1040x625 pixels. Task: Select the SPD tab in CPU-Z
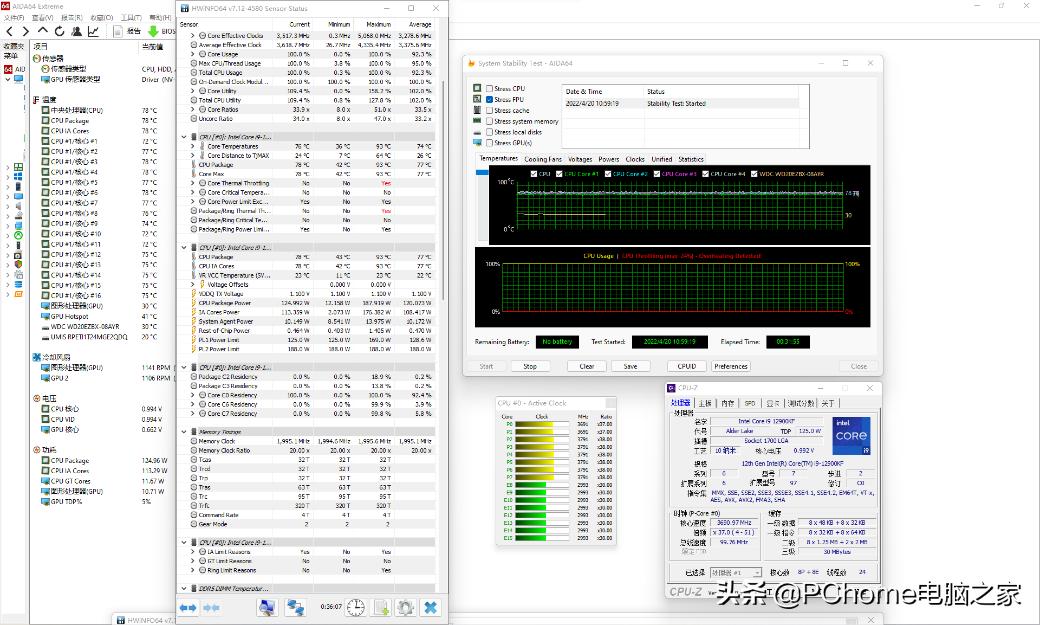(x=751, y=403)
